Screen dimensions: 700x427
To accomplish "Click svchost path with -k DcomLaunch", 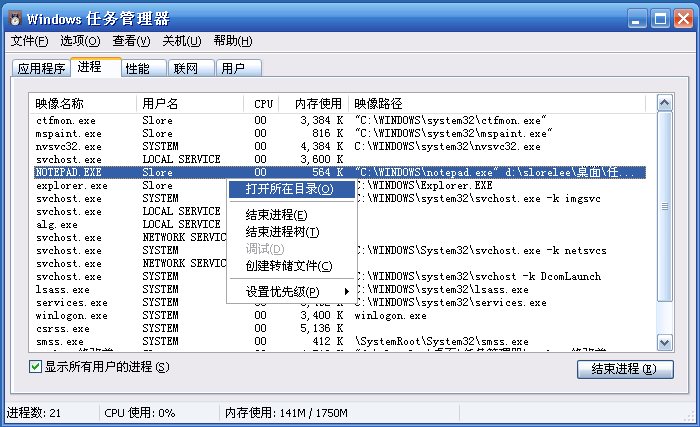I will [x=479, y=276].
